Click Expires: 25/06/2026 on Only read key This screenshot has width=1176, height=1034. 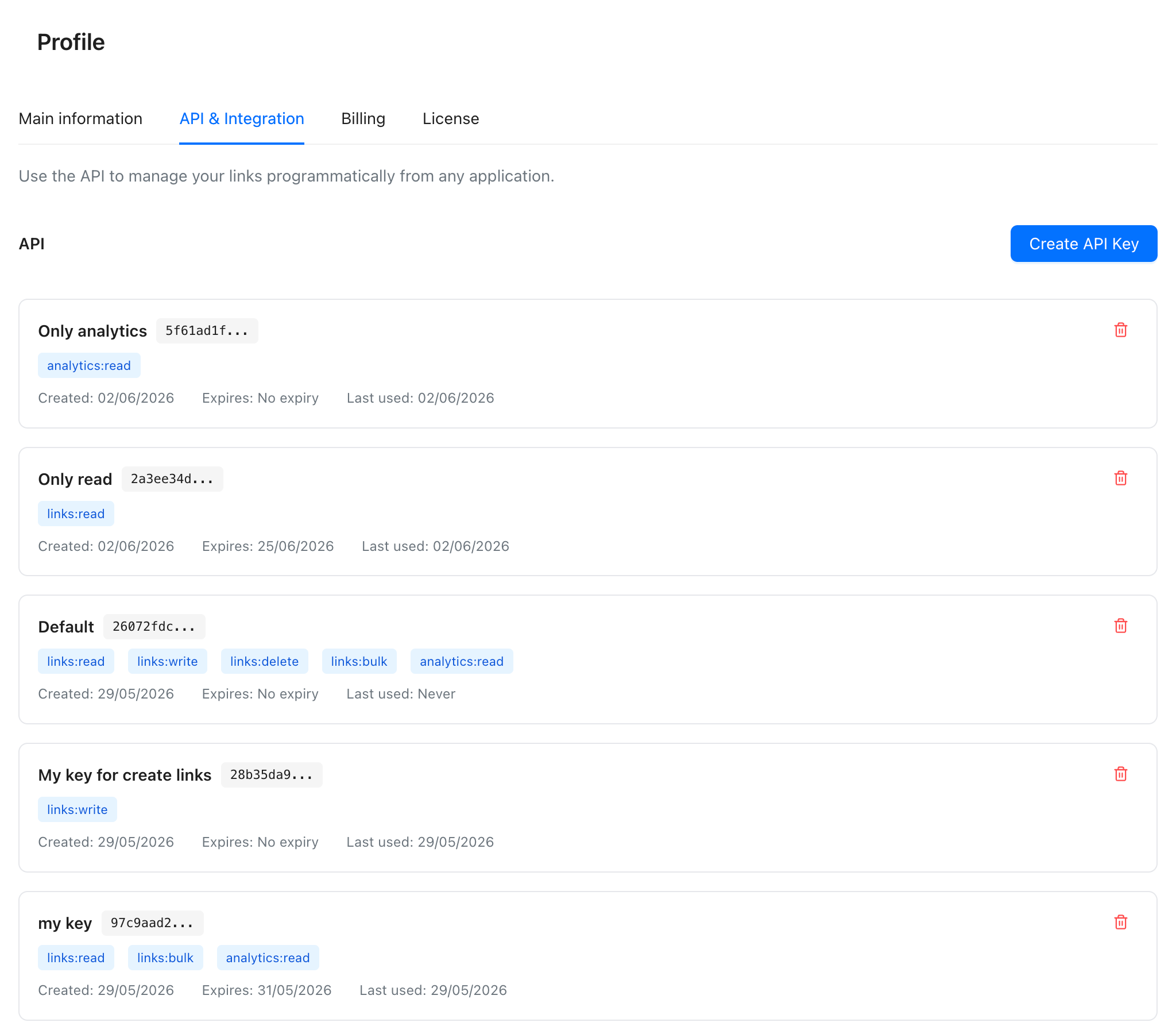click(x=268, y=546)
